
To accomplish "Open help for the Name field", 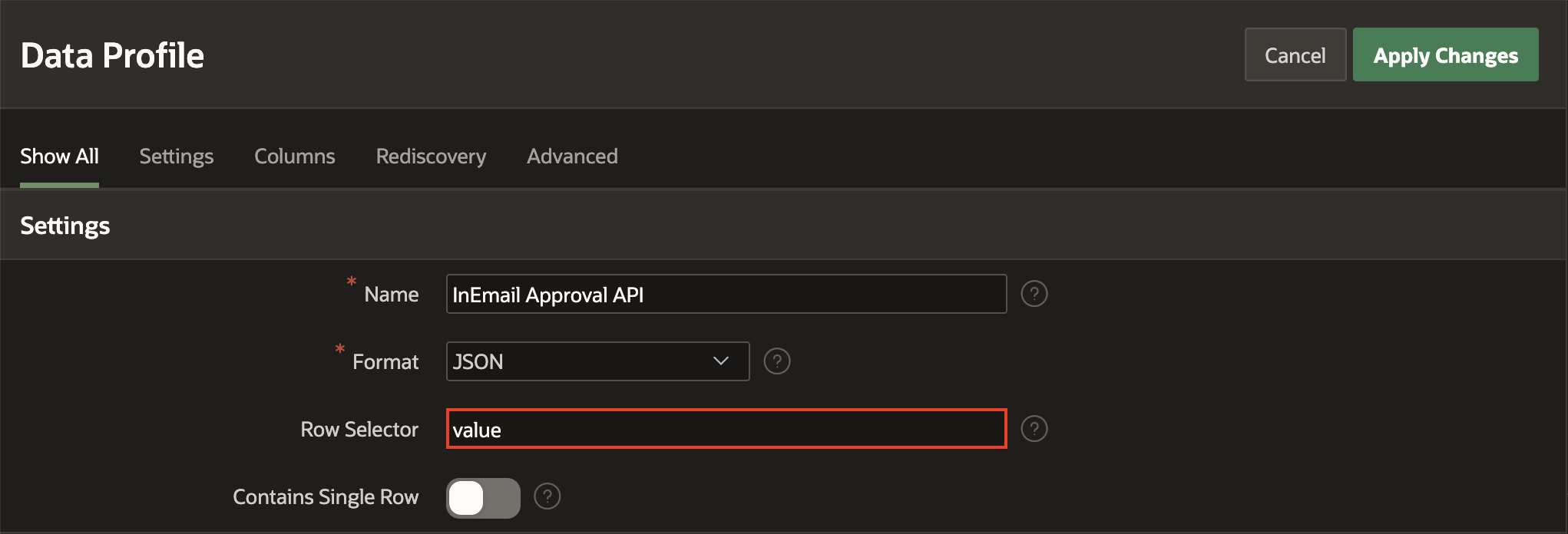I will click(1034, 294).
